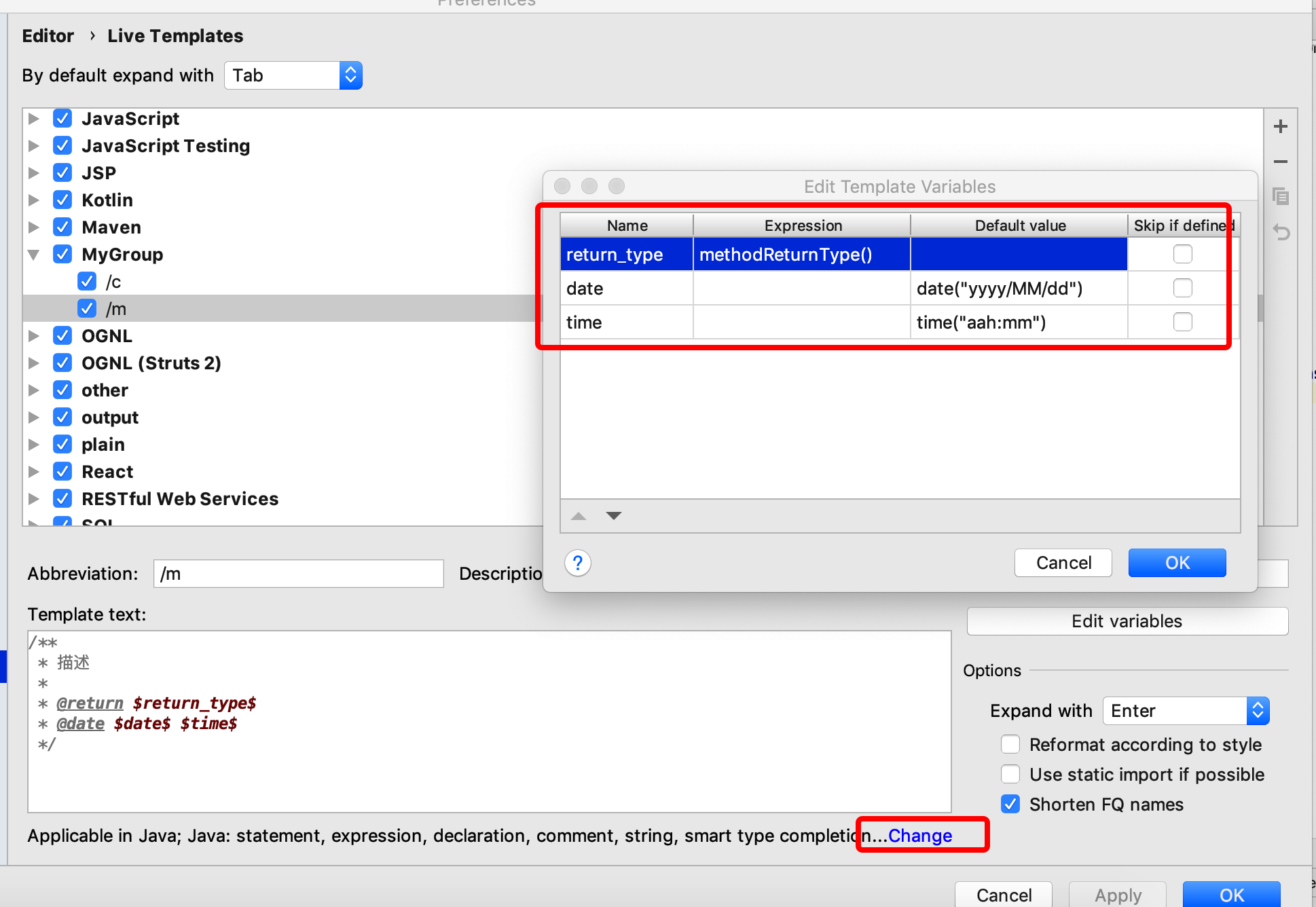Click OK to confirm template variables
This screenshot has width=1316, height=907.
click(1176, 561)
